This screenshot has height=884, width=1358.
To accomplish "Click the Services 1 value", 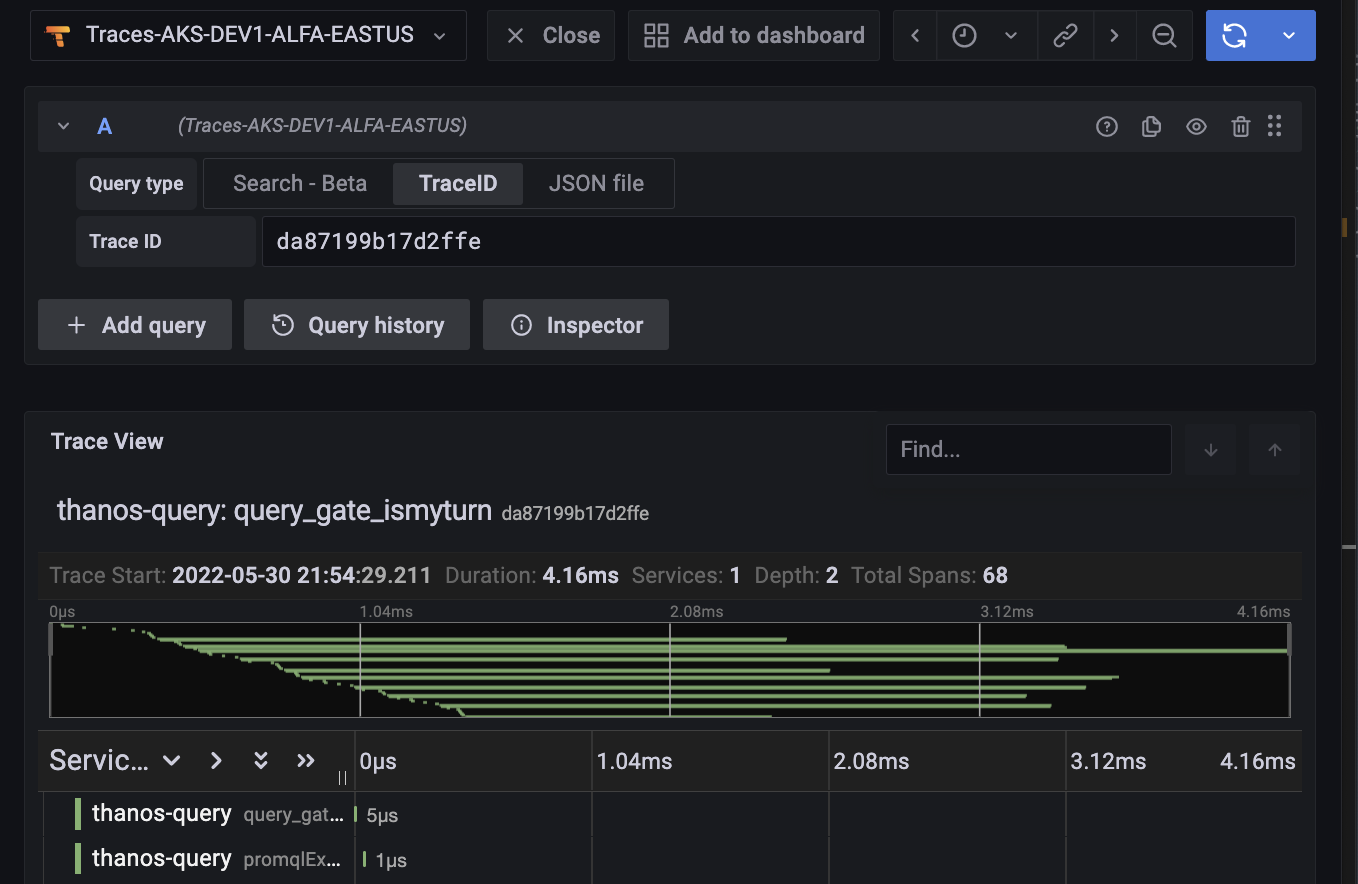I will pyautogui.click(x=736, y=575).
